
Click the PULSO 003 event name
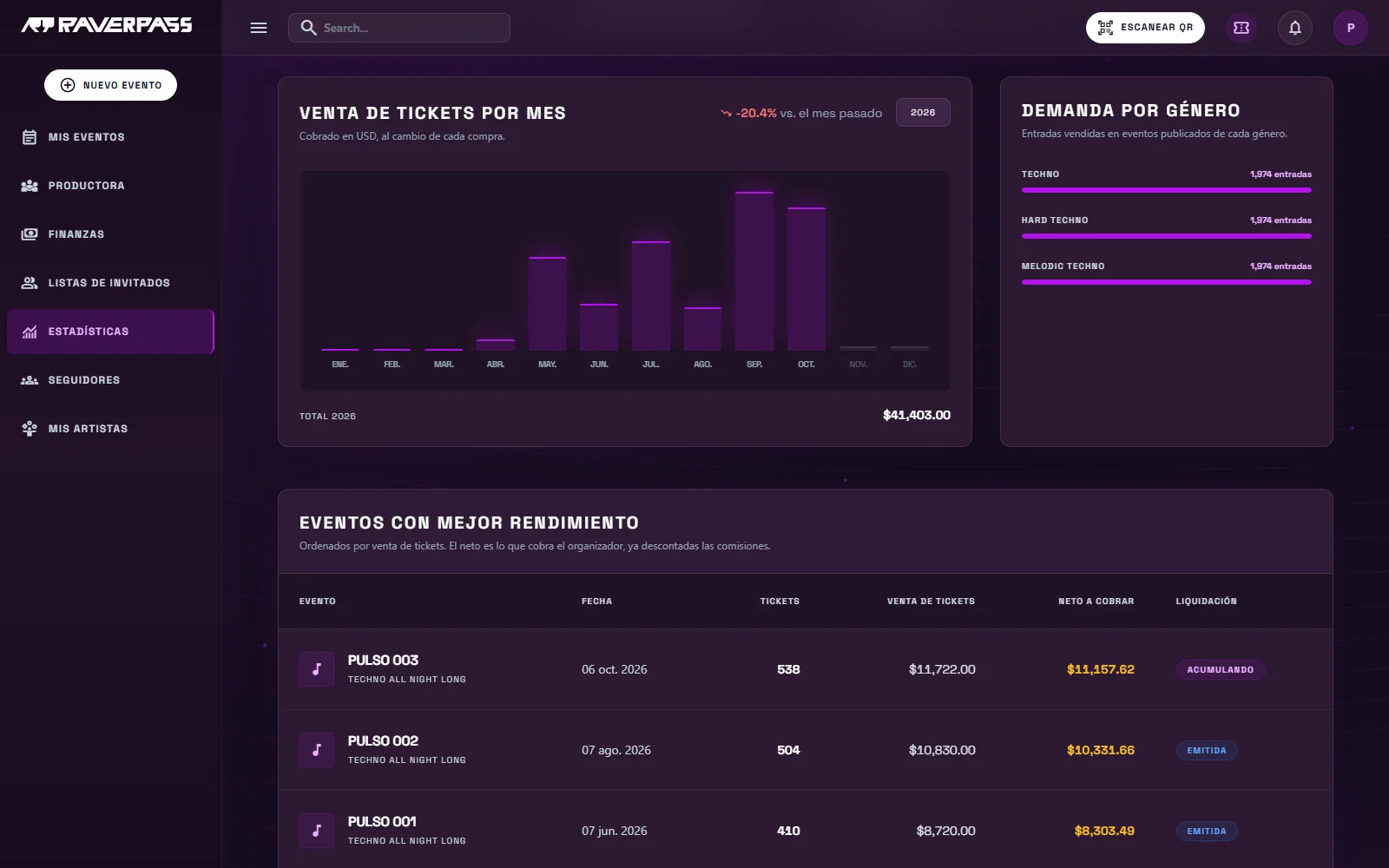[383, 661]
